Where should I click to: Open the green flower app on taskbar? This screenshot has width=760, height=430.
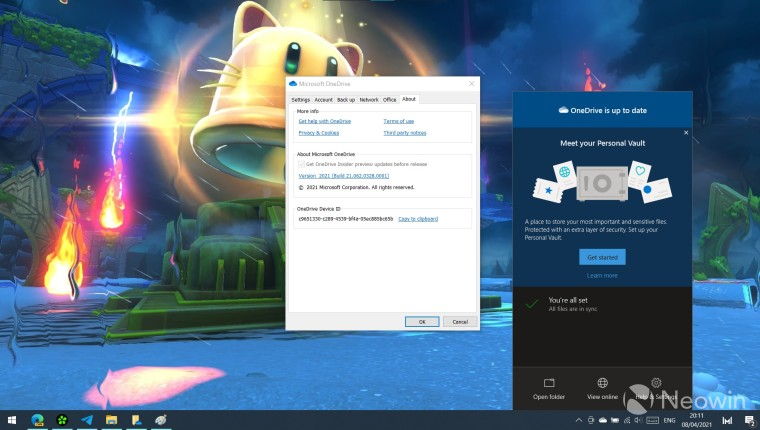coord(62,420)
